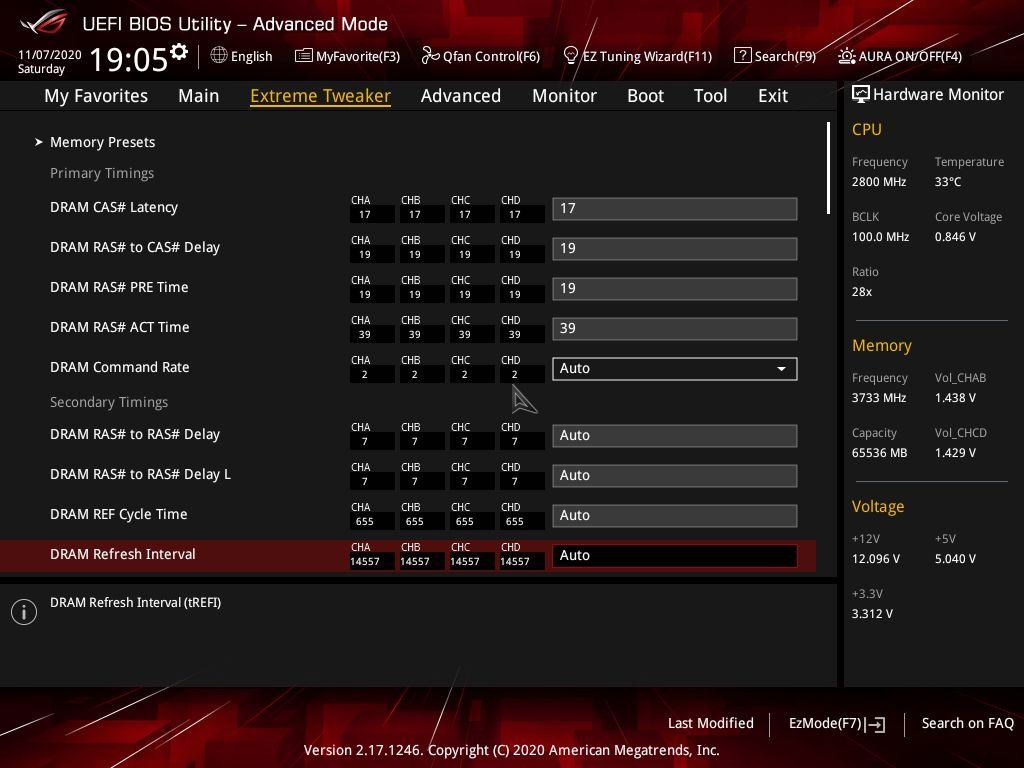Open the Main tab
Screen dimensions: 1024x768
pos(199,96)
